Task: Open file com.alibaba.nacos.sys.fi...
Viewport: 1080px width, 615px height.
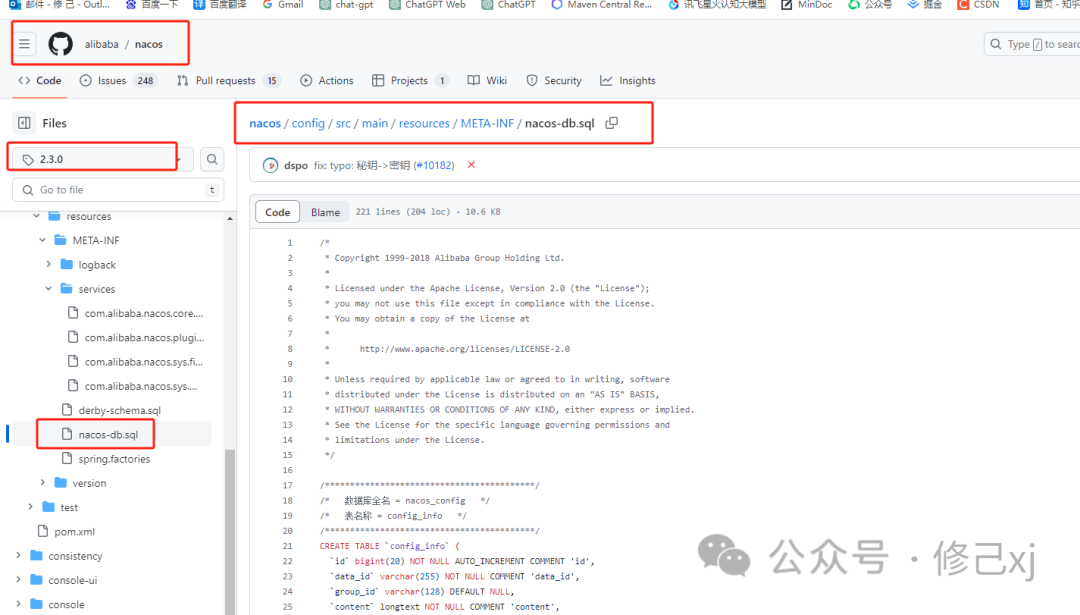Action: pyautogui.click(x=143, y=362)
